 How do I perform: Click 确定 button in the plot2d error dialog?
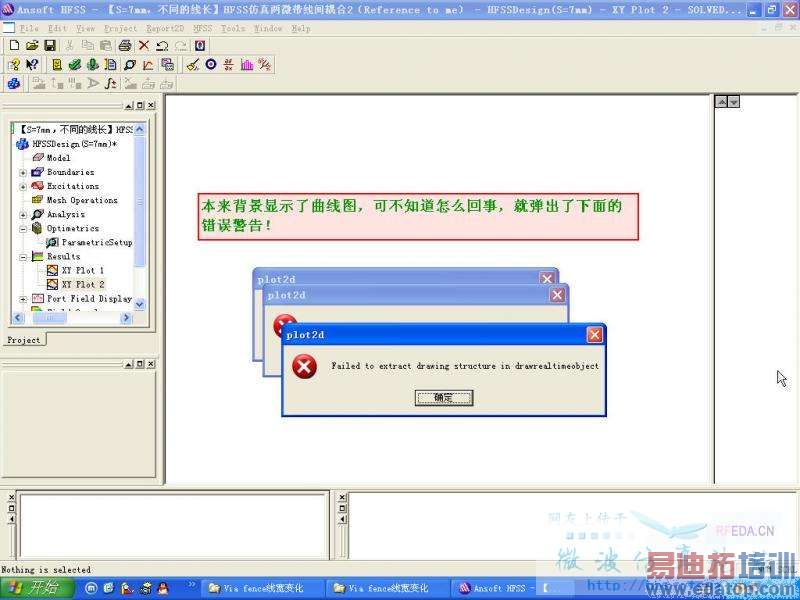tap(444, 398)
